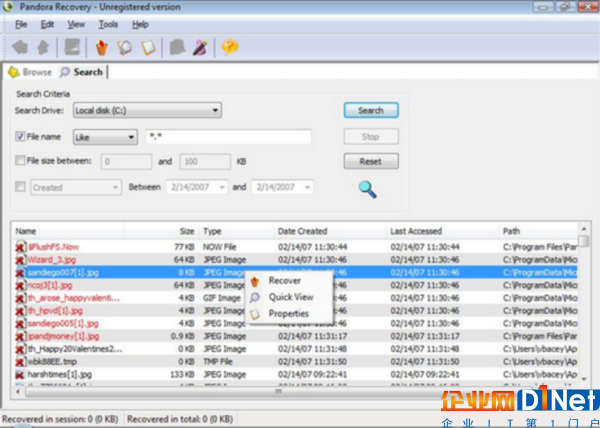
Task: Click the yellow Help question icon
Action: [230, 47]
